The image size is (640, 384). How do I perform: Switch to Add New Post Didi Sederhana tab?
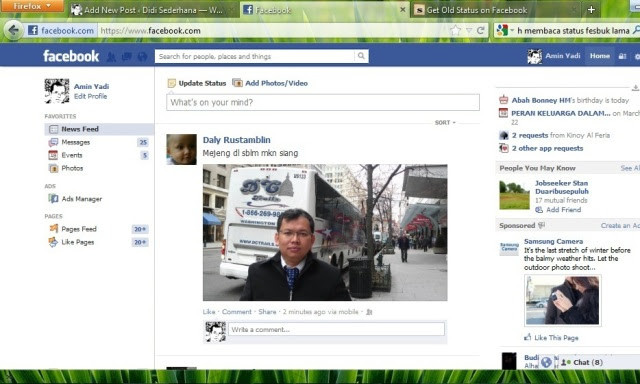pyautogui.click(x=152, y=10)
